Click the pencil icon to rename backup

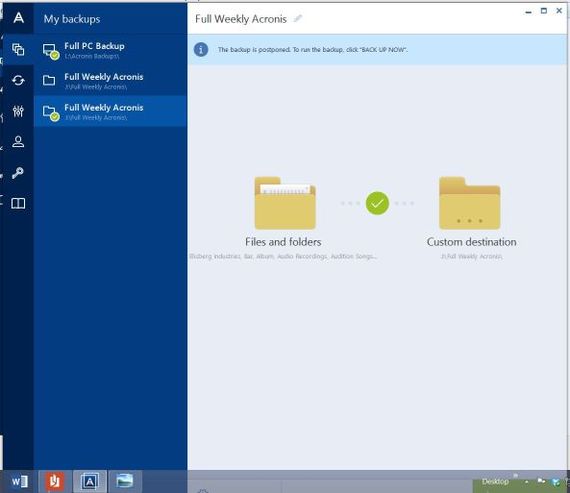pos(298,18)
